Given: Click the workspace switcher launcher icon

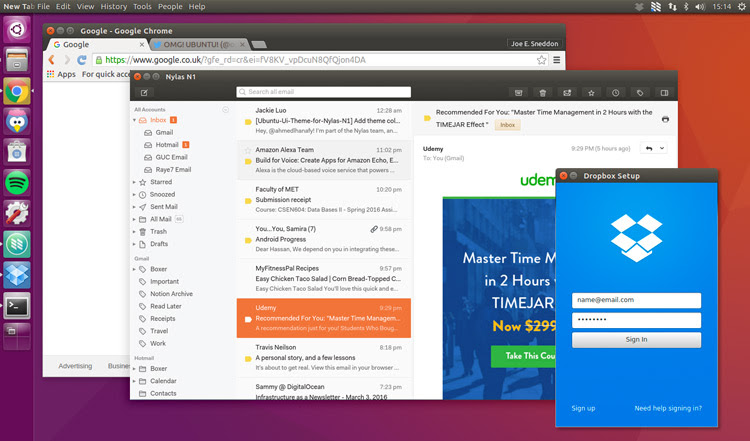Looking at the screenshot, I should coord(17,336).
